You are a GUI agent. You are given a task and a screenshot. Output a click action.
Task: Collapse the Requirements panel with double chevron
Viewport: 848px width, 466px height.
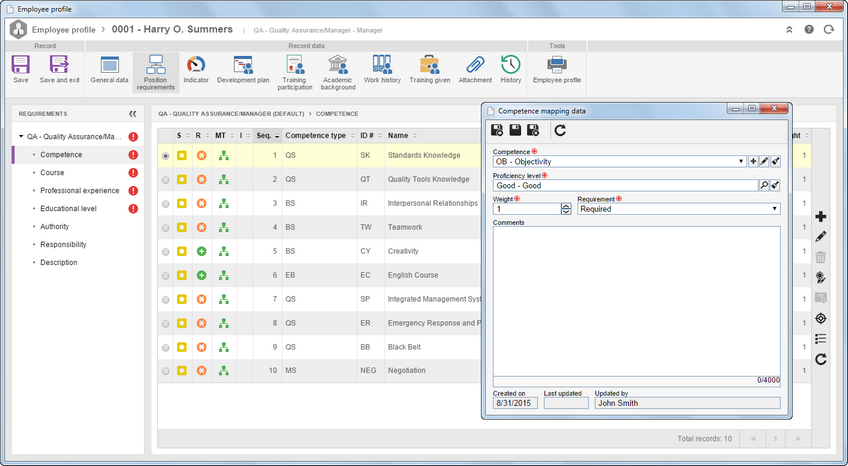click(132, 114)
